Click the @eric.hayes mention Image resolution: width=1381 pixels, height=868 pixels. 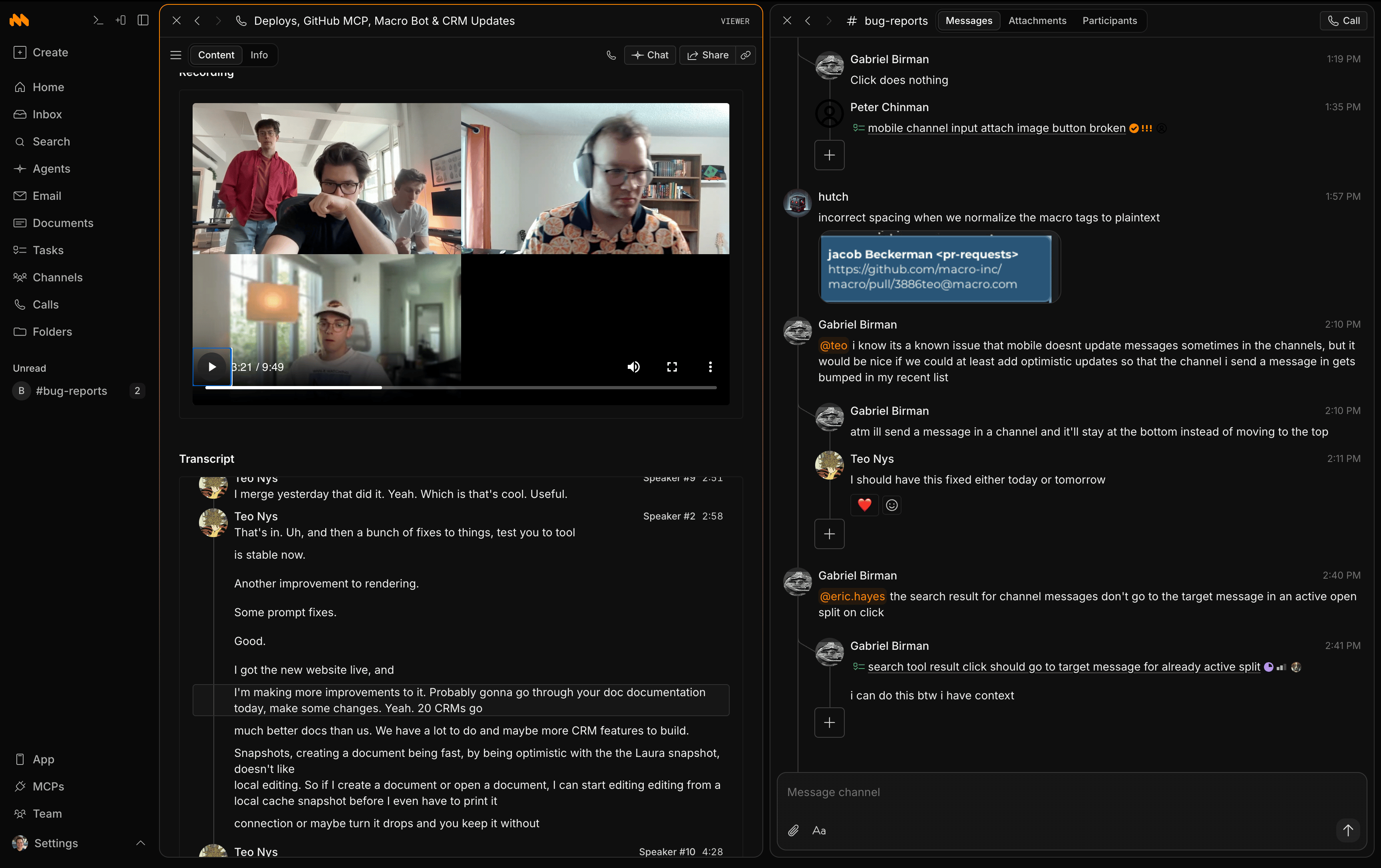[852, 596]
